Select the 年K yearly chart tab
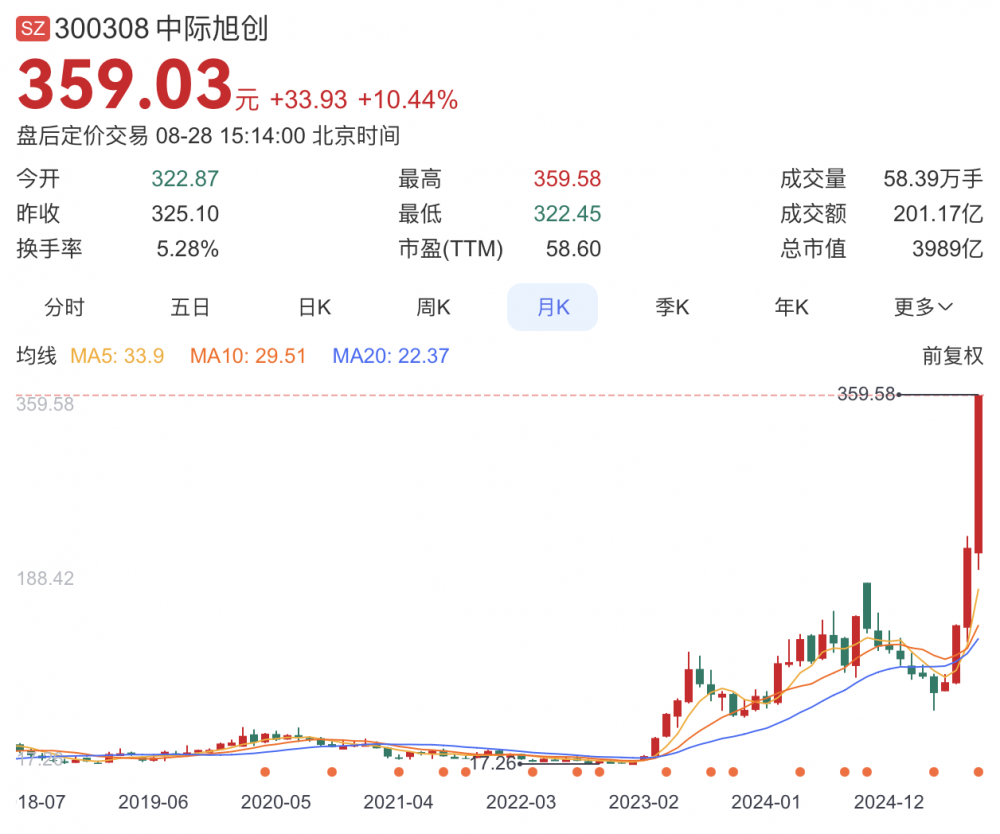Image resolution: width=1000 pixels, height=834 pixels. [791, 307]
